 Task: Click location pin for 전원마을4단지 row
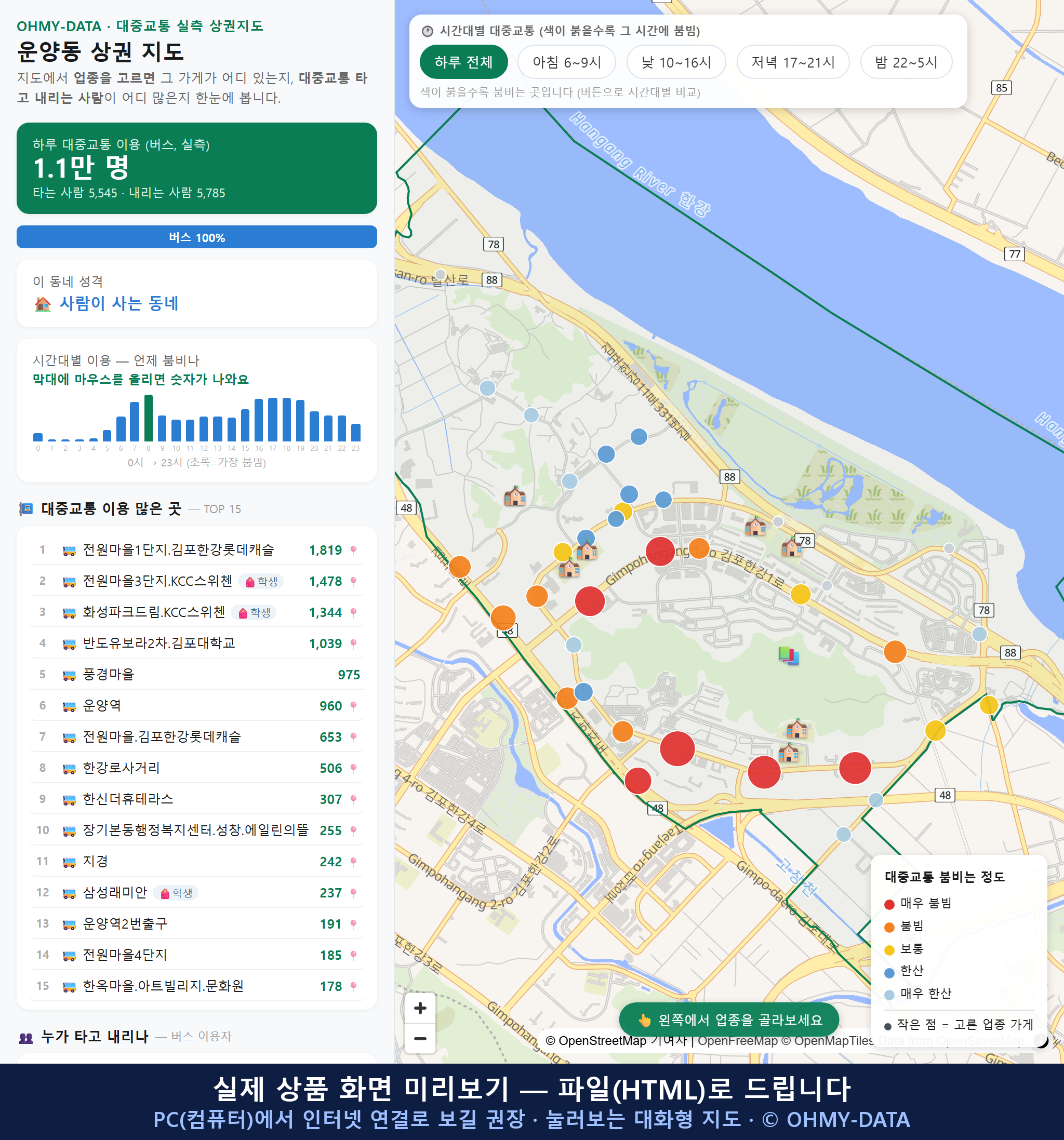(353, 955)
